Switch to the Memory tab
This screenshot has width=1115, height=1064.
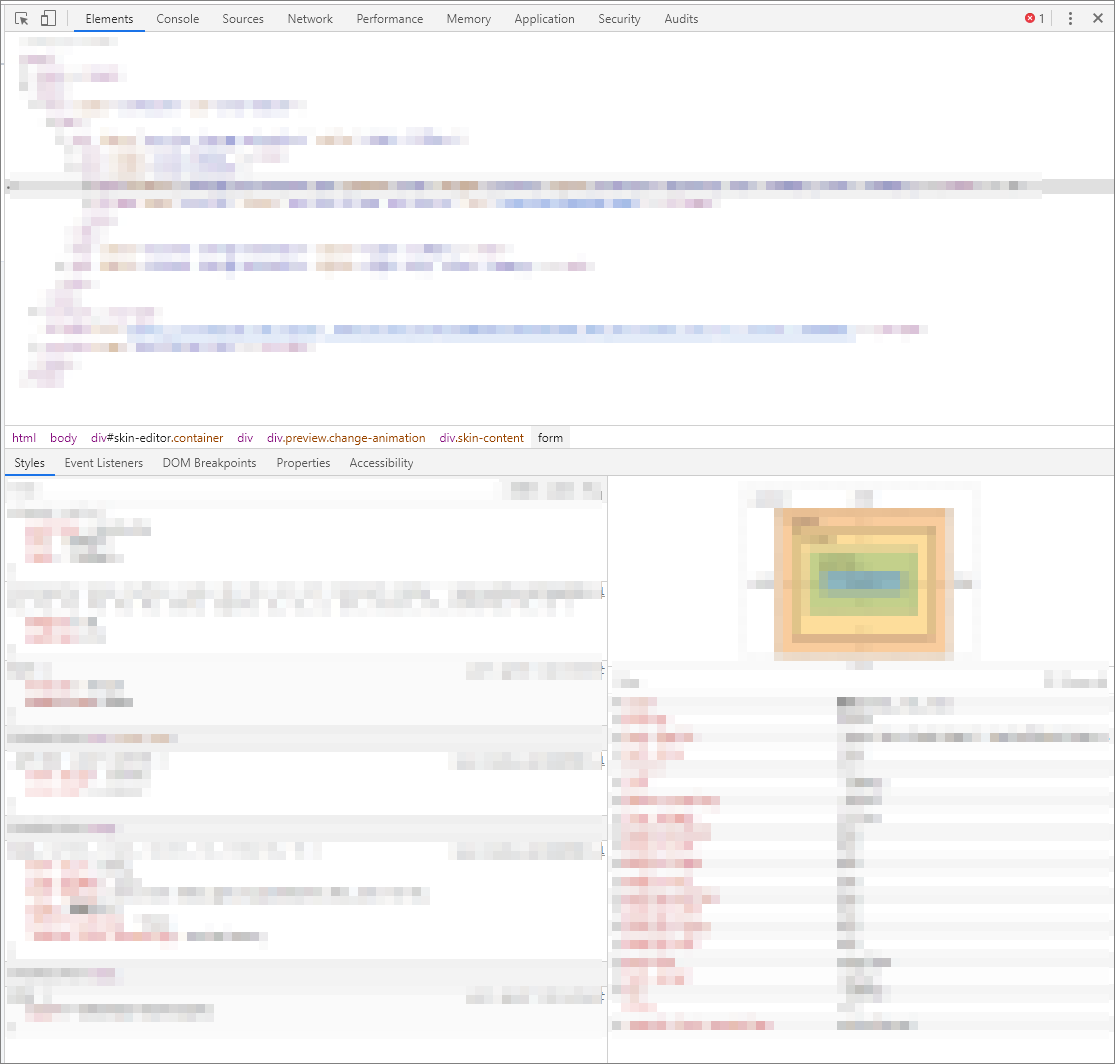(x=469, y=19)
